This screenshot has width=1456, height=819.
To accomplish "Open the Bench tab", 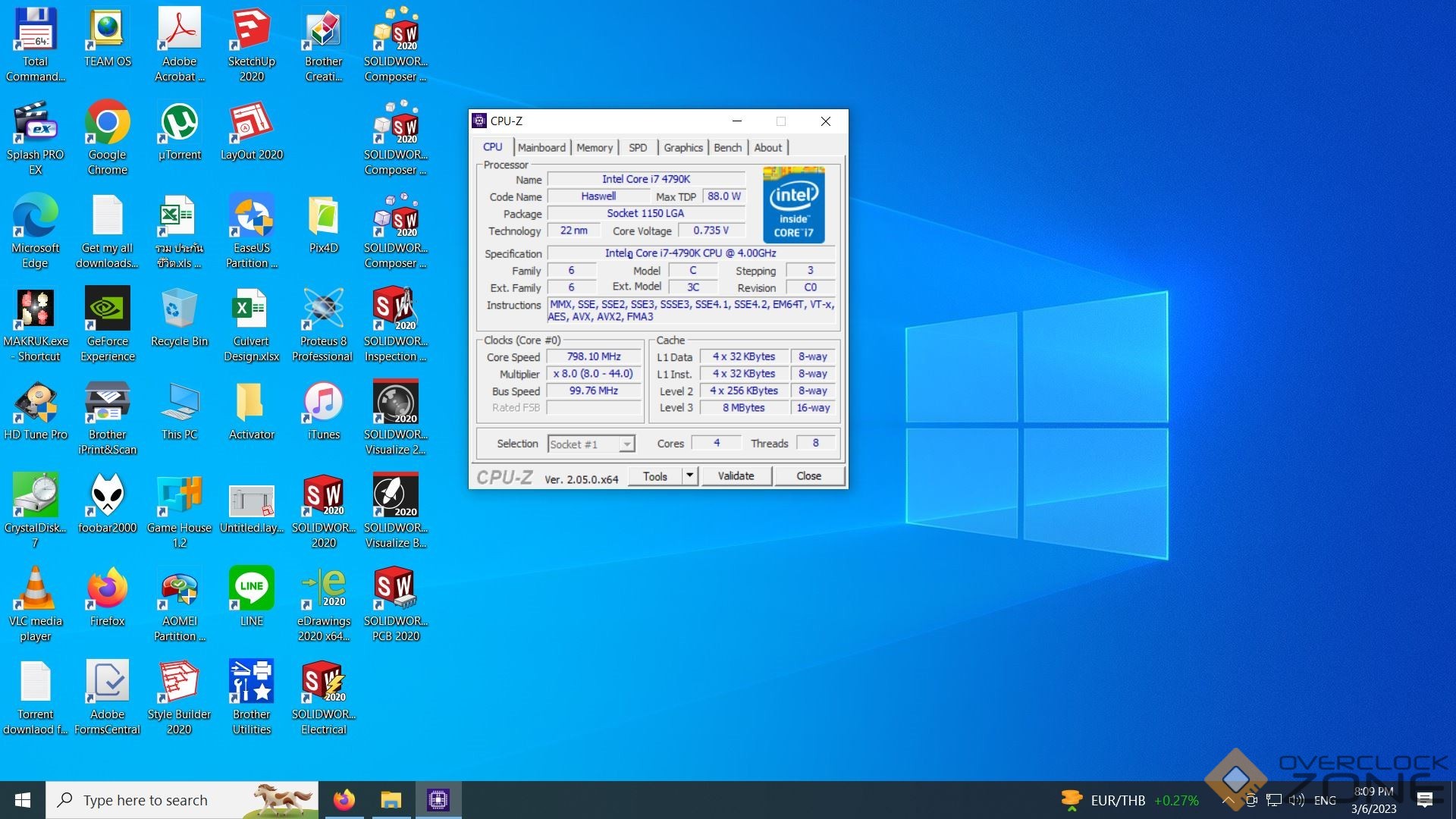I will 727,148.
